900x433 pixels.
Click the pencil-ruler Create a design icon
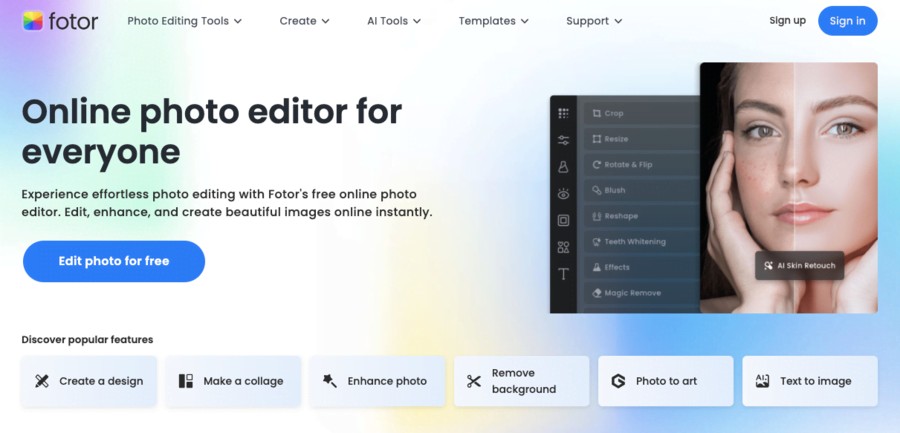pos(41,381)
